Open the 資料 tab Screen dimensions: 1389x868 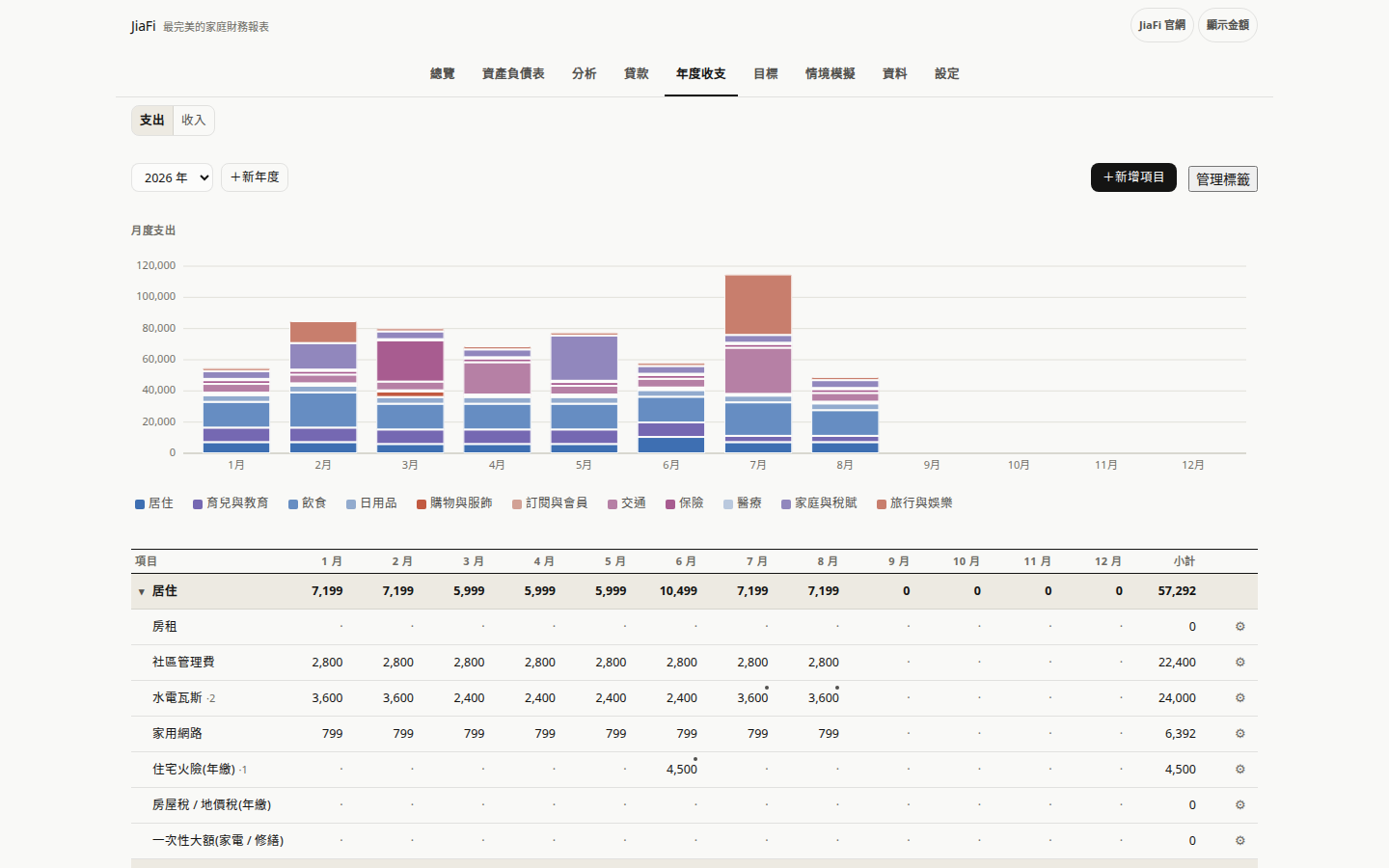point(895,73)
